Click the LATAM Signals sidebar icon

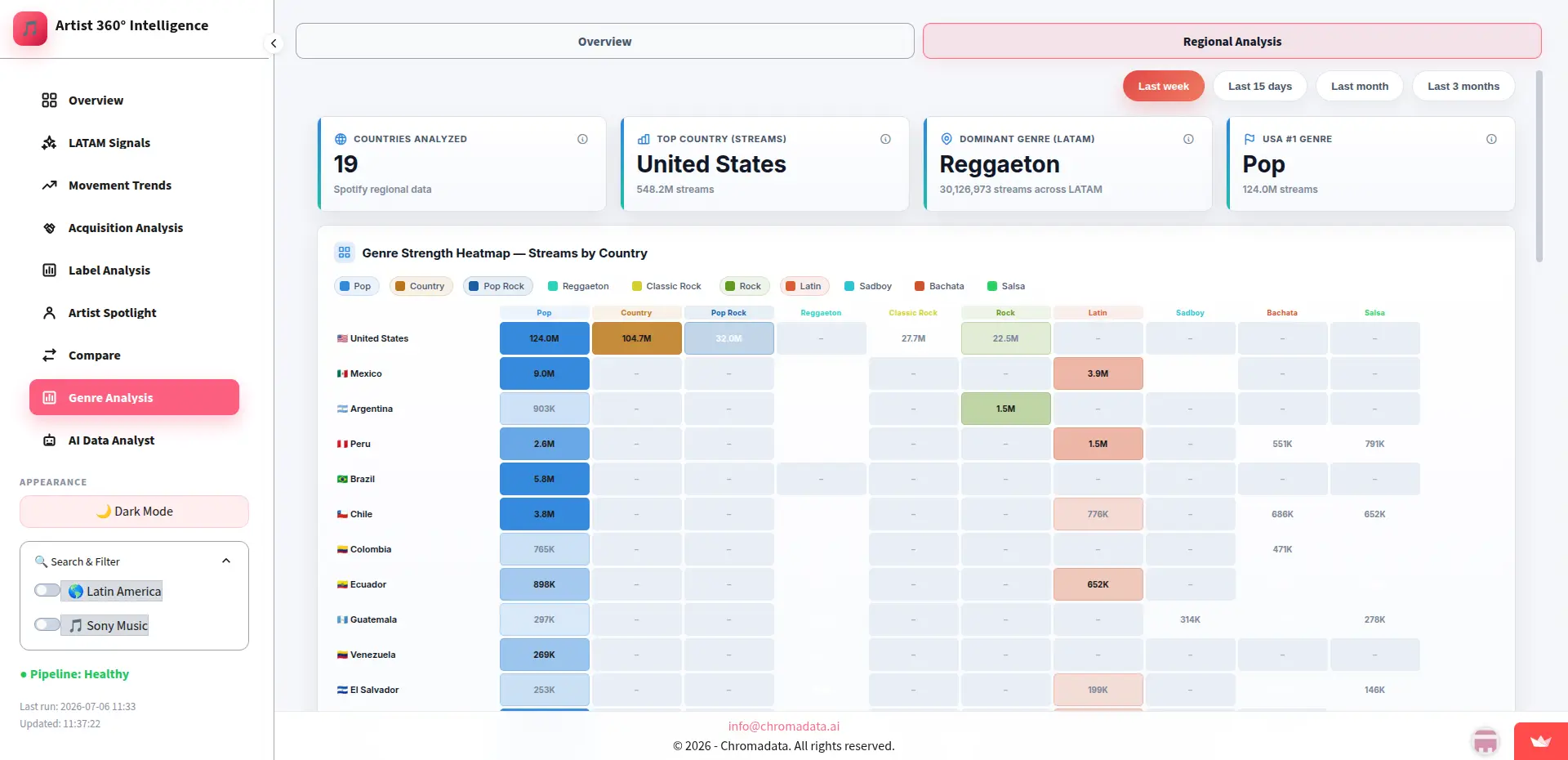pyautogui.click(x=49, y=143)
